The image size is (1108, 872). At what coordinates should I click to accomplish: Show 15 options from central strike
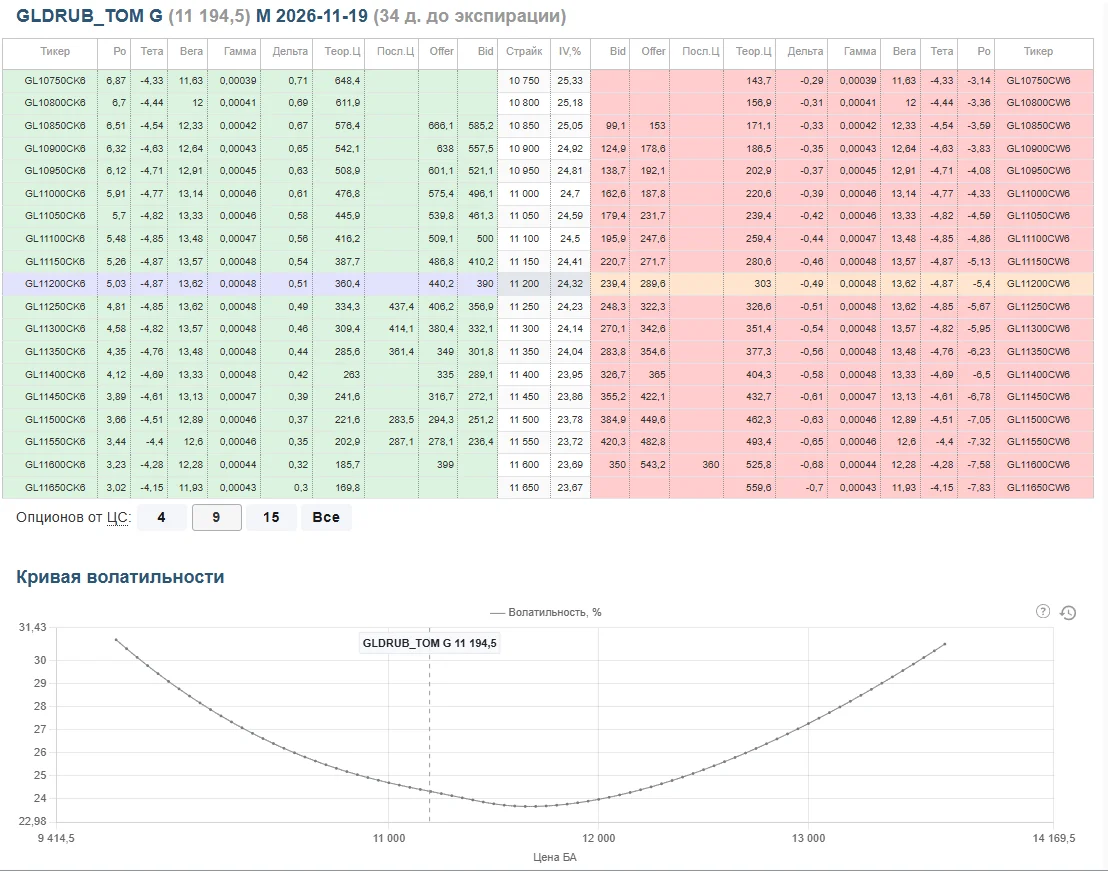[x=271, y=517]
